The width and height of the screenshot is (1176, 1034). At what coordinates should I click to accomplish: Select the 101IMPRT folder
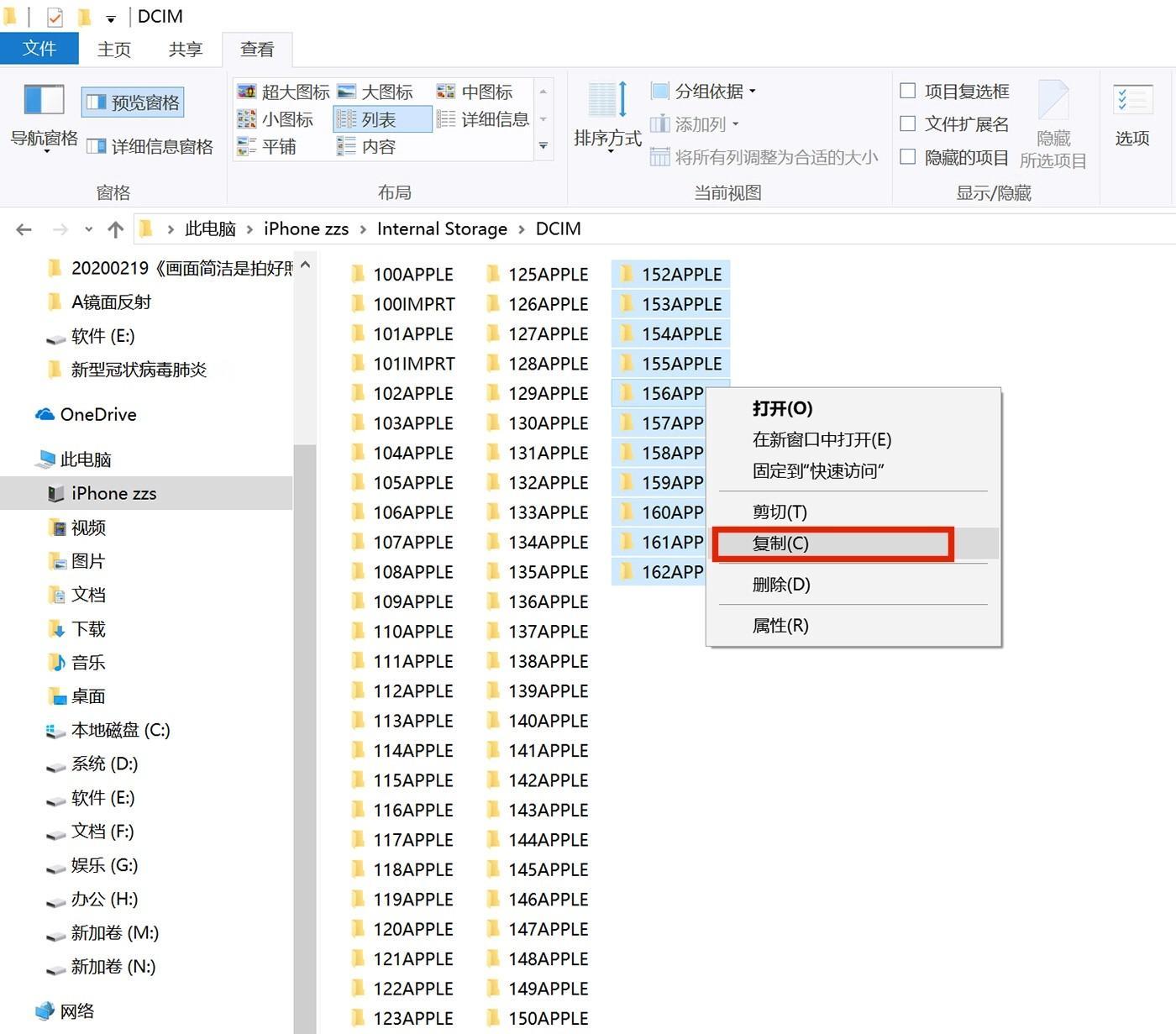point(403,364)
